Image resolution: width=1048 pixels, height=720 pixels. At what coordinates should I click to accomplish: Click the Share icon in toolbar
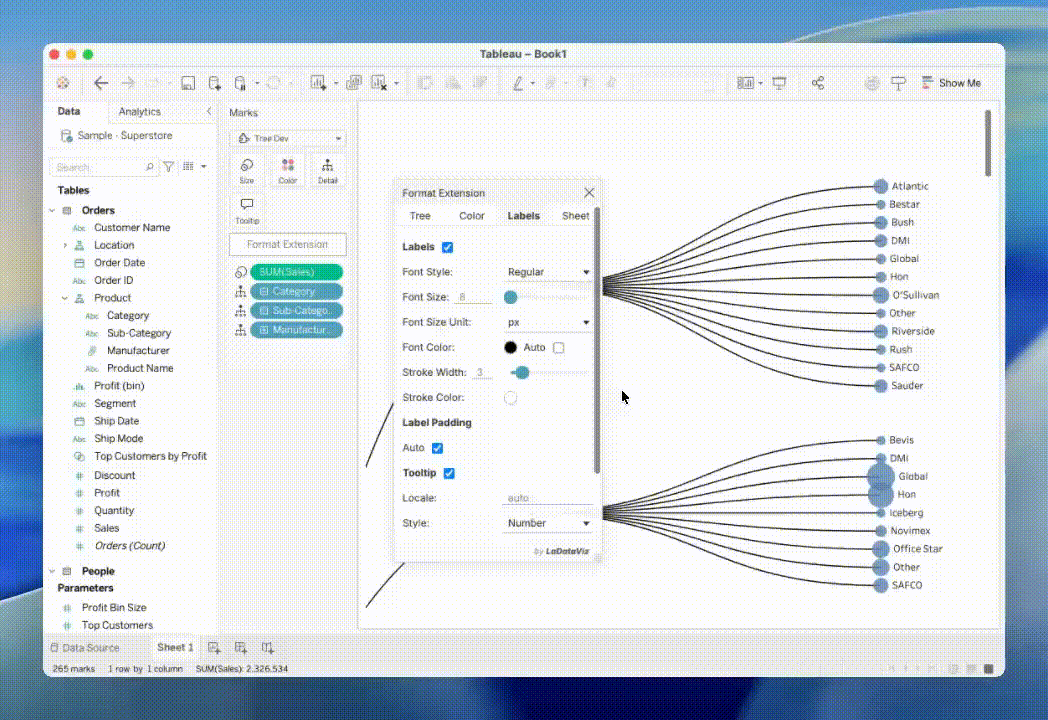[818, 83]
